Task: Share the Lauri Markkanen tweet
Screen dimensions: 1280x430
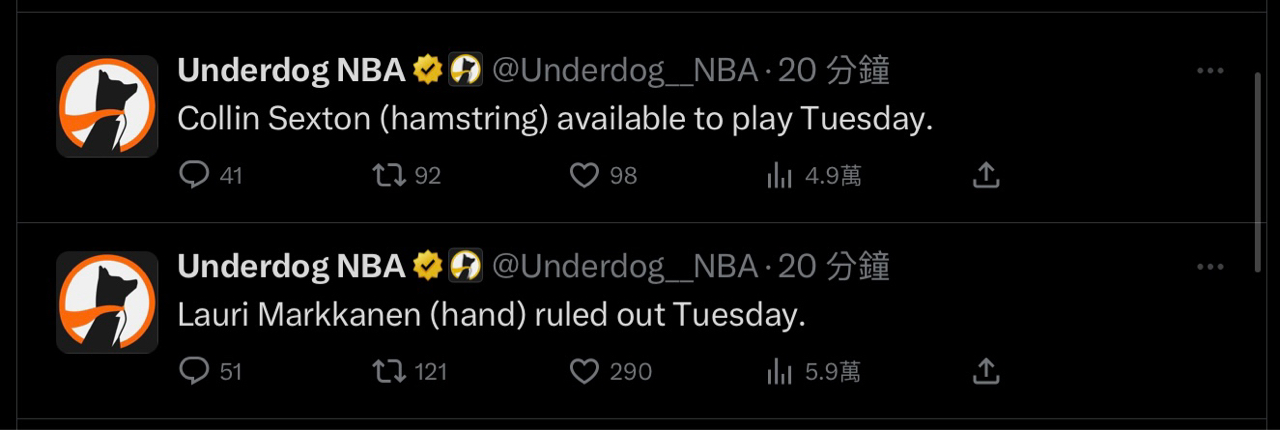Action: point(986,372)
